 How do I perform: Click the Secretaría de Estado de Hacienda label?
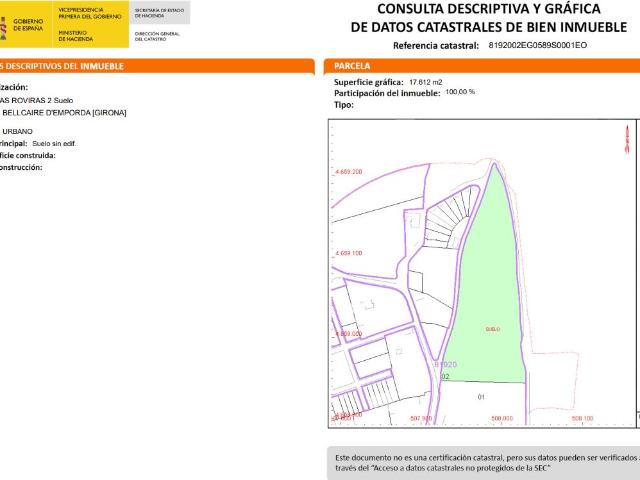tap(156, 10)
